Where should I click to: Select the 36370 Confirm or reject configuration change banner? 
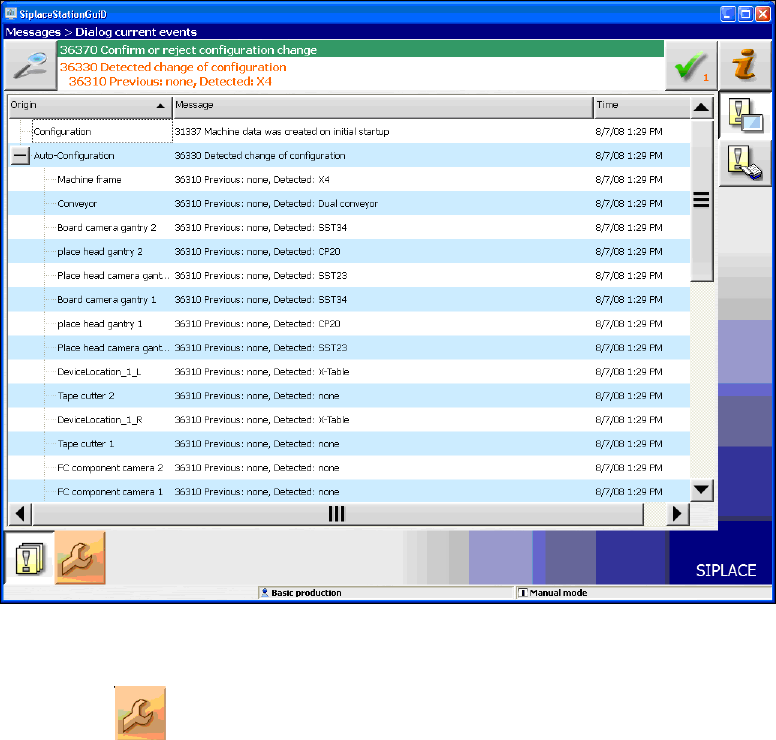[x=361, y=50]
